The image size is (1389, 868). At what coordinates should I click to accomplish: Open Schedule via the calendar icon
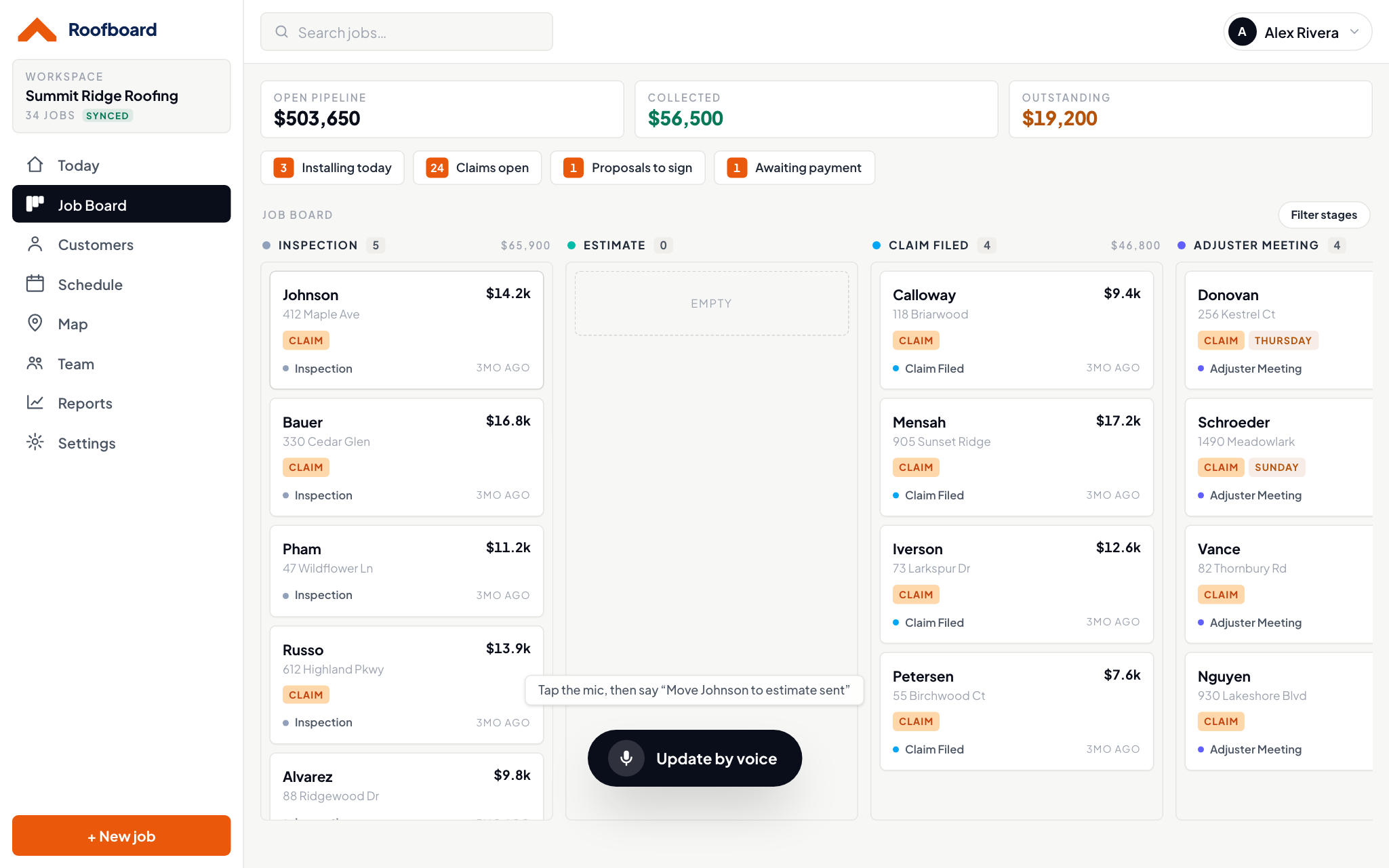click(35, 284)
